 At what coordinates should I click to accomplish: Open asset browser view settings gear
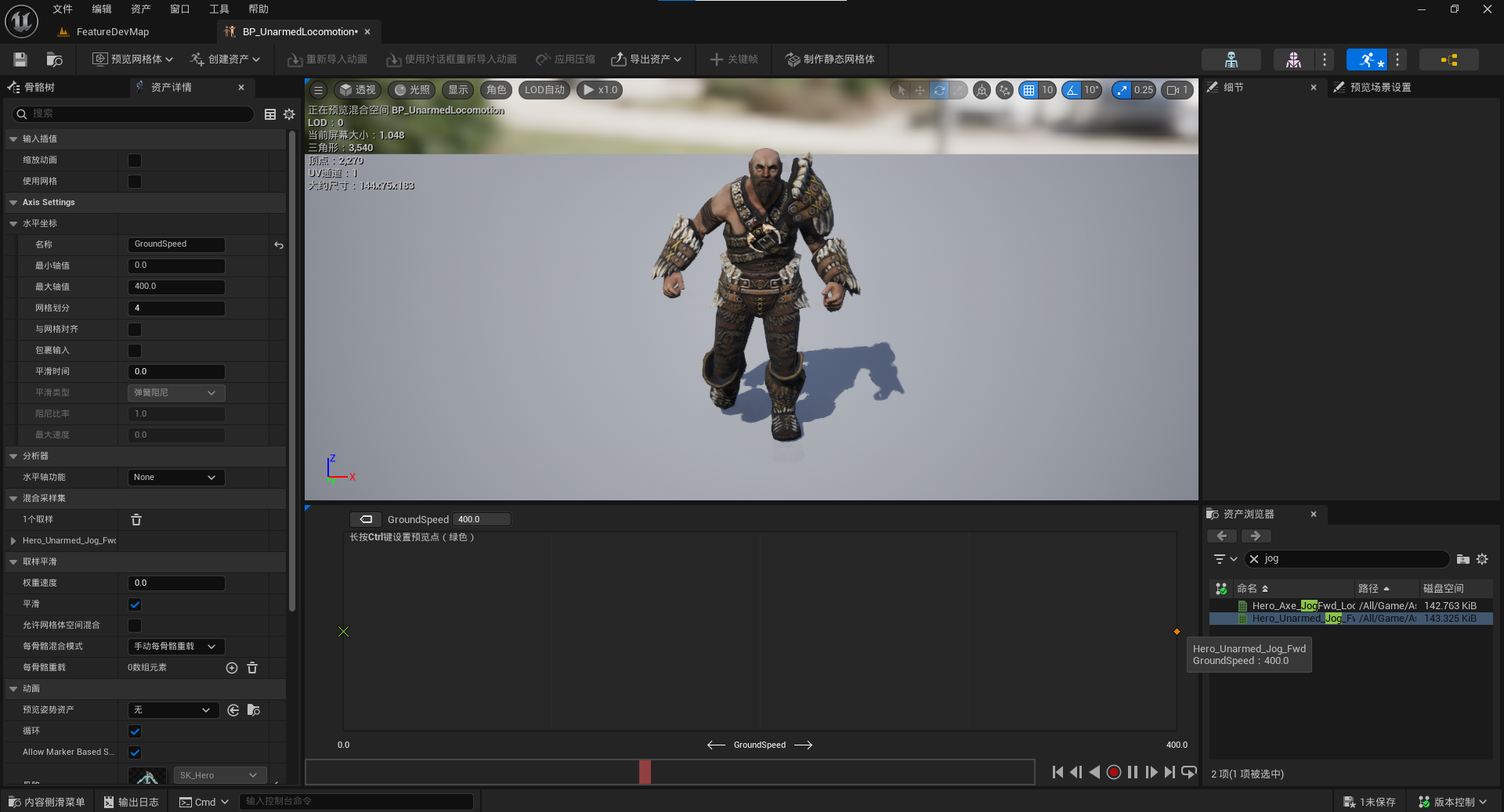click(x=1482, y=559)
